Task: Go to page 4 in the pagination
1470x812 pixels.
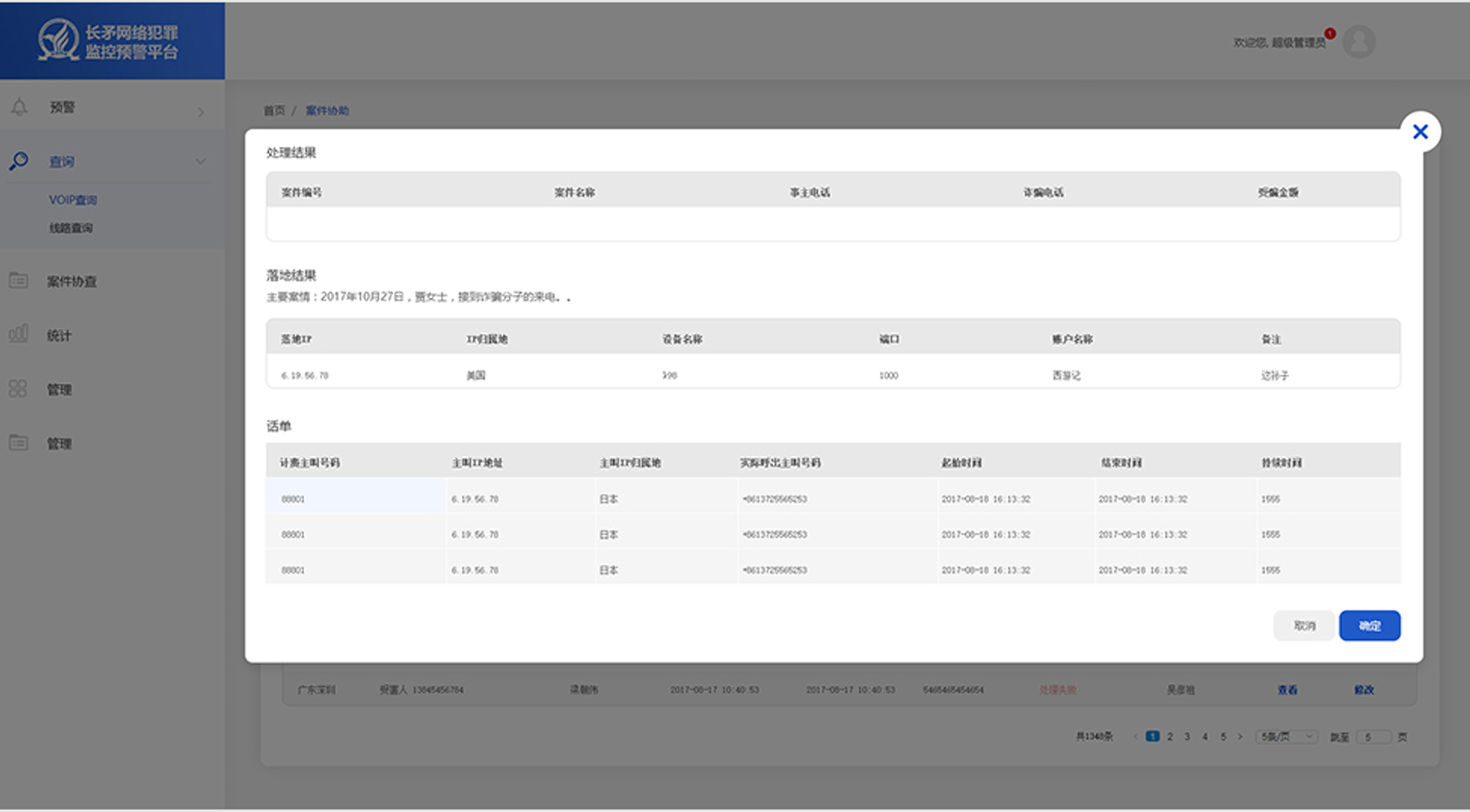Action: coord(1205,736)
